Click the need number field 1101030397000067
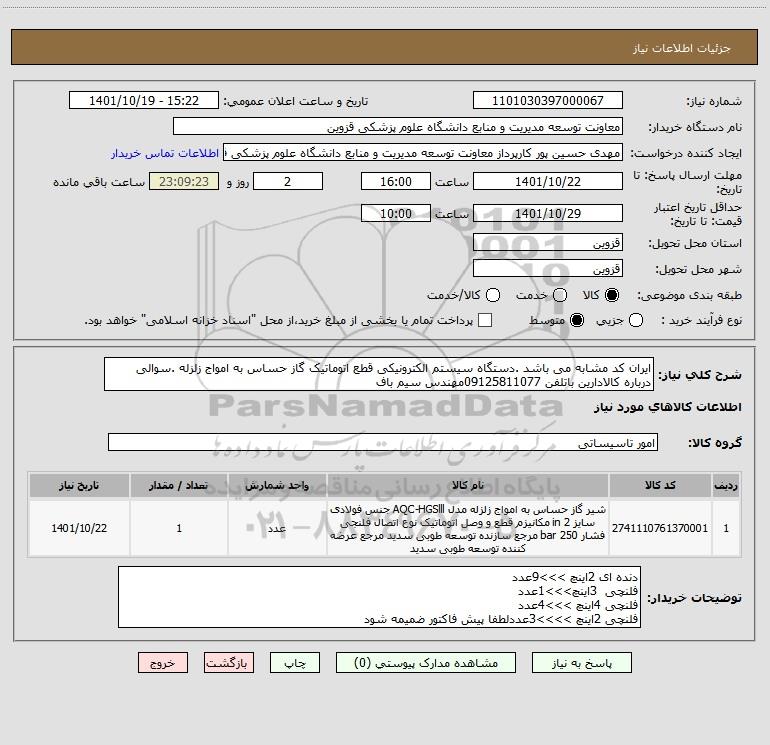Viewport: 770px width, 745px height. pos(548,101)
